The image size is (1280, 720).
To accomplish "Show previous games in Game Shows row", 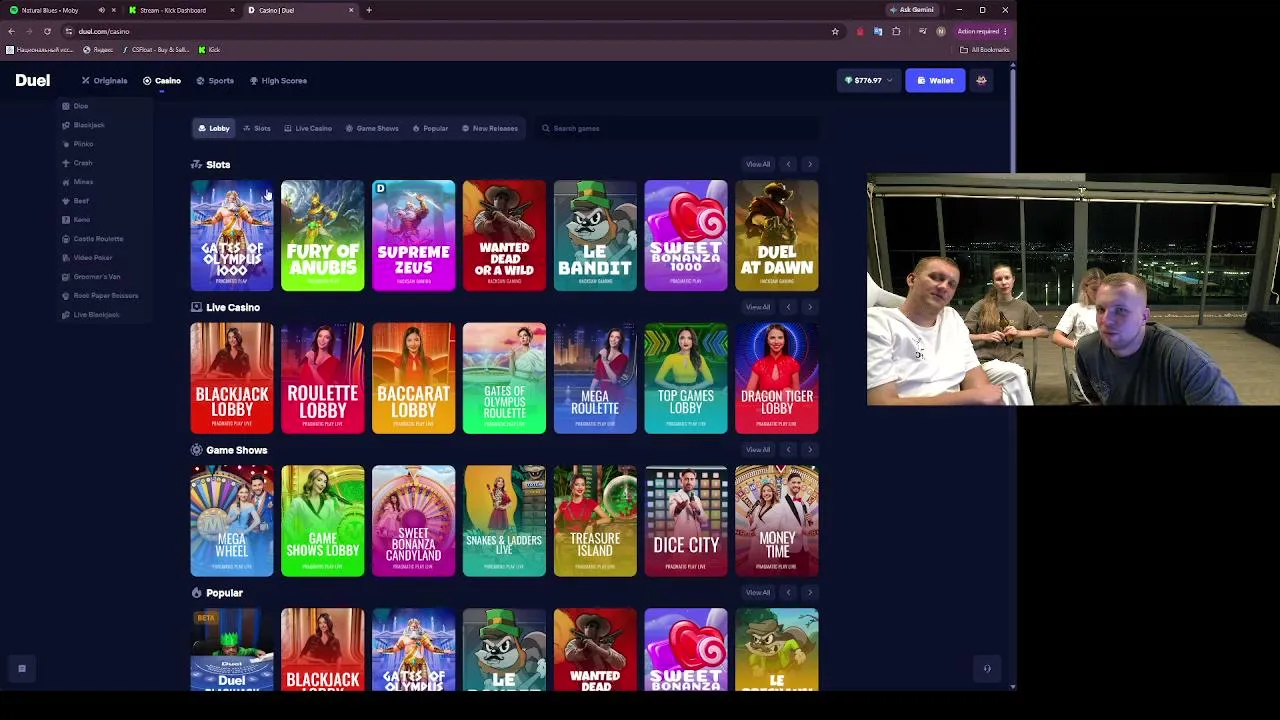I will [788, 450].
